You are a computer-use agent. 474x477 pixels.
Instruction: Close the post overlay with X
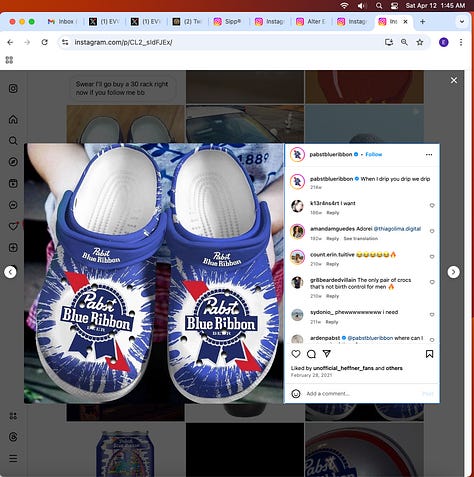coord(454,80)
